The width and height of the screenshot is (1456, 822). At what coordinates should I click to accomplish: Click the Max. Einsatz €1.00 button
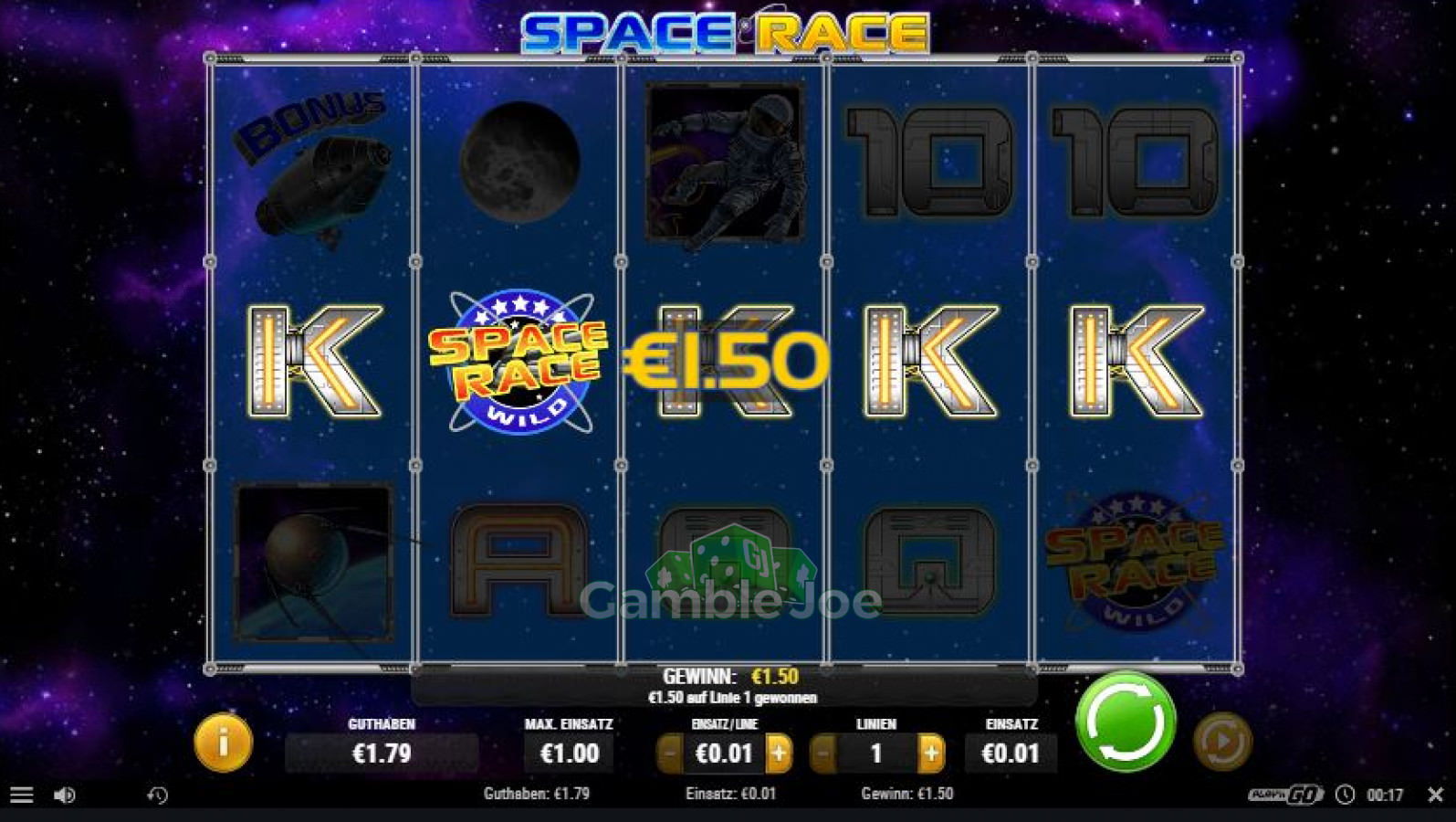point(570,753)
